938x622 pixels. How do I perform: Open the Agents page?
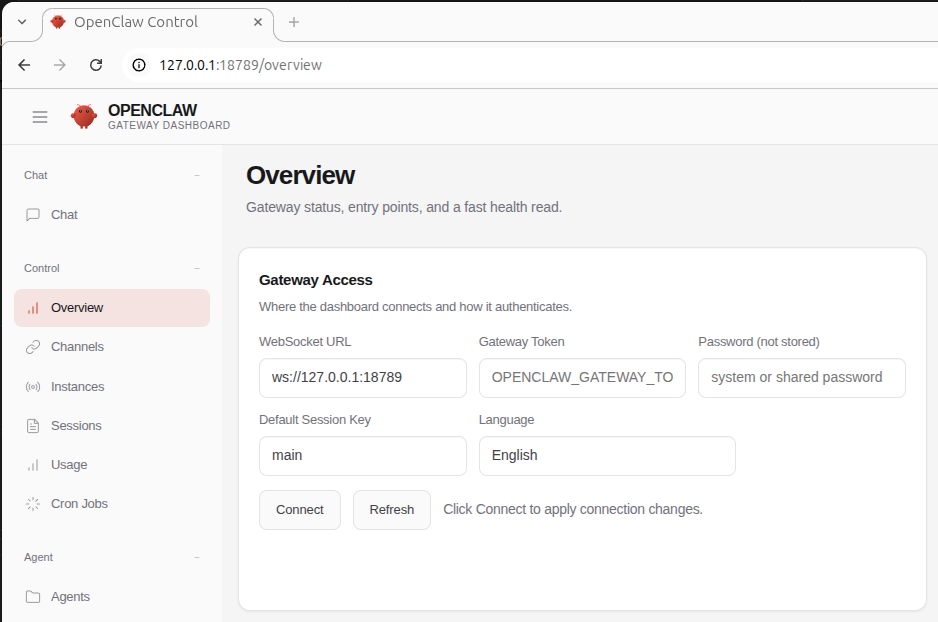tap(112, 597)
